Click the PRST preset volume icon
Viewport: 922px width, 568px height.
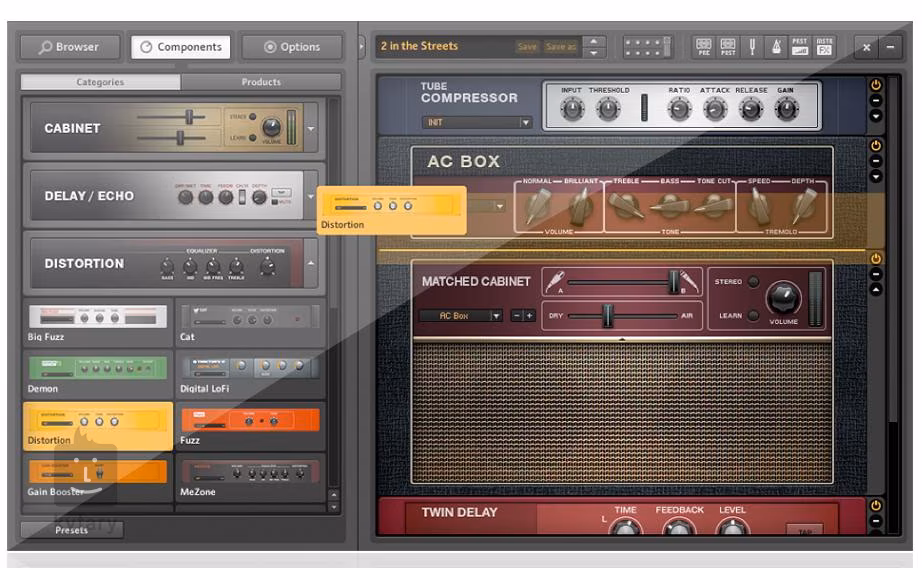800,47
